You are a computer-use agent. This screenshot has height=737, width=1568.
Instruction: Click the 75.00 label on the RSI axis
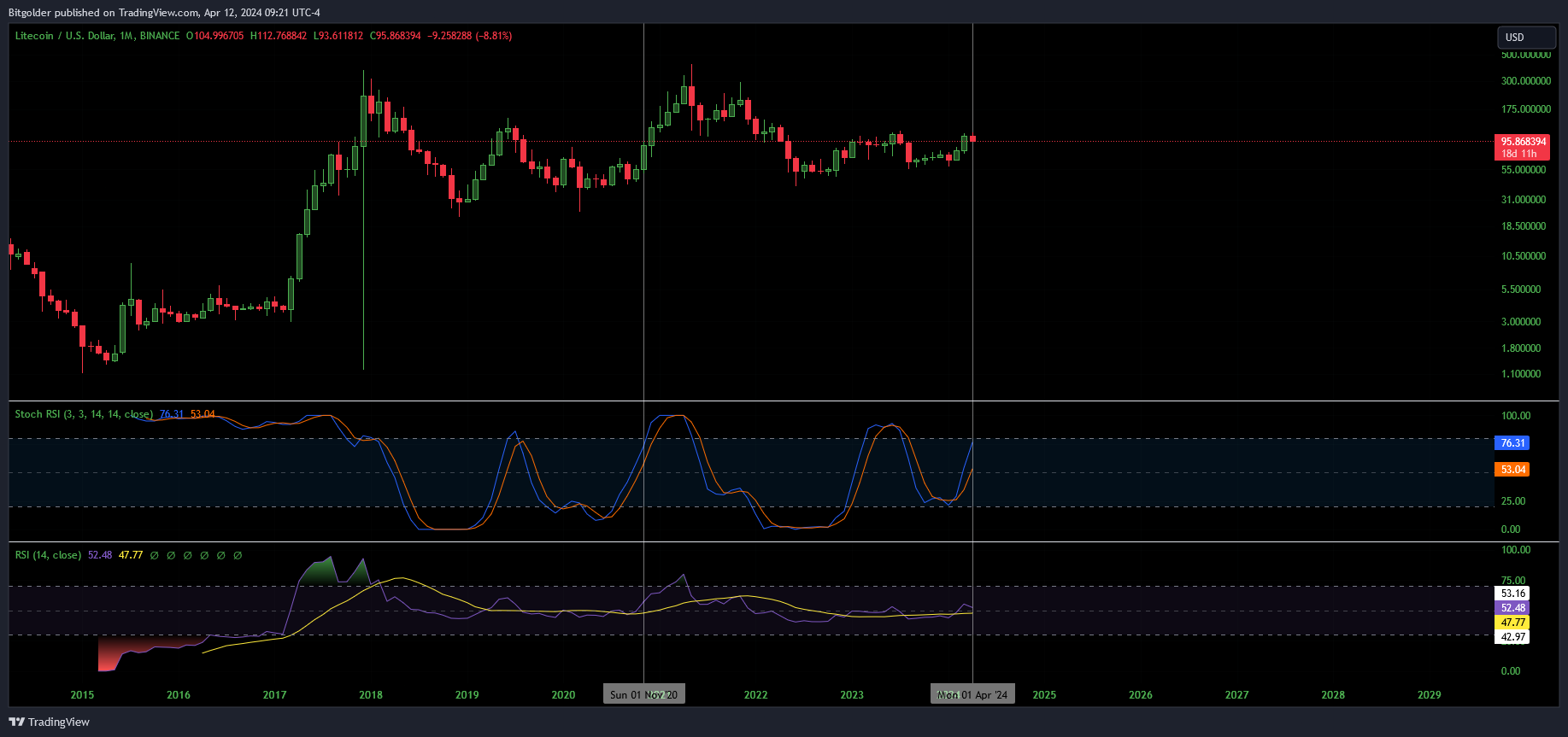tap(1513, 581)
